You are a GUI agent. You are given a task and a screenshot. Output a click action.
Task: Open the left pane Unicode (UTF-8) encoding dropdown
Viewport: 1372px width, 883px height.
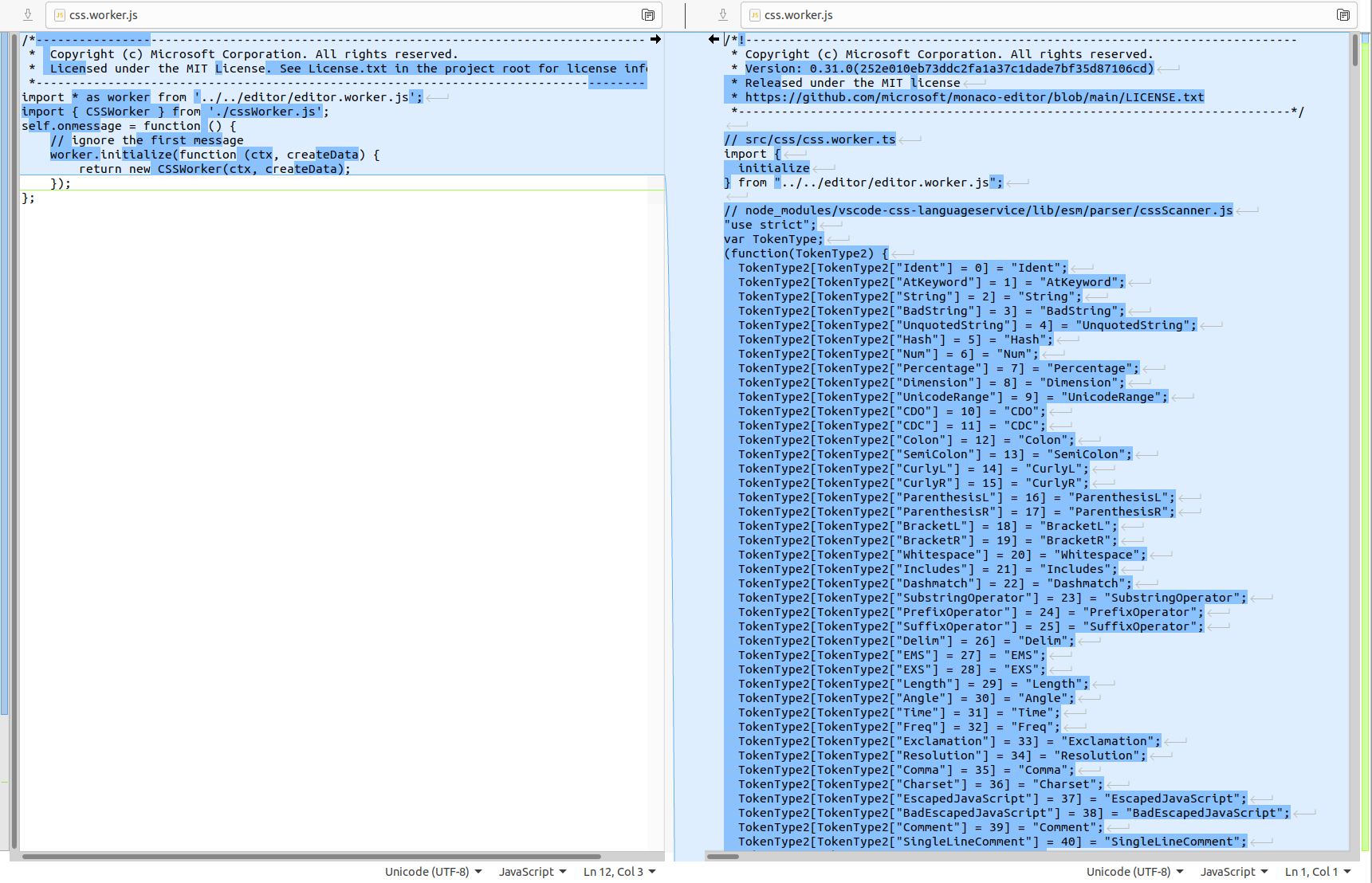433,871
